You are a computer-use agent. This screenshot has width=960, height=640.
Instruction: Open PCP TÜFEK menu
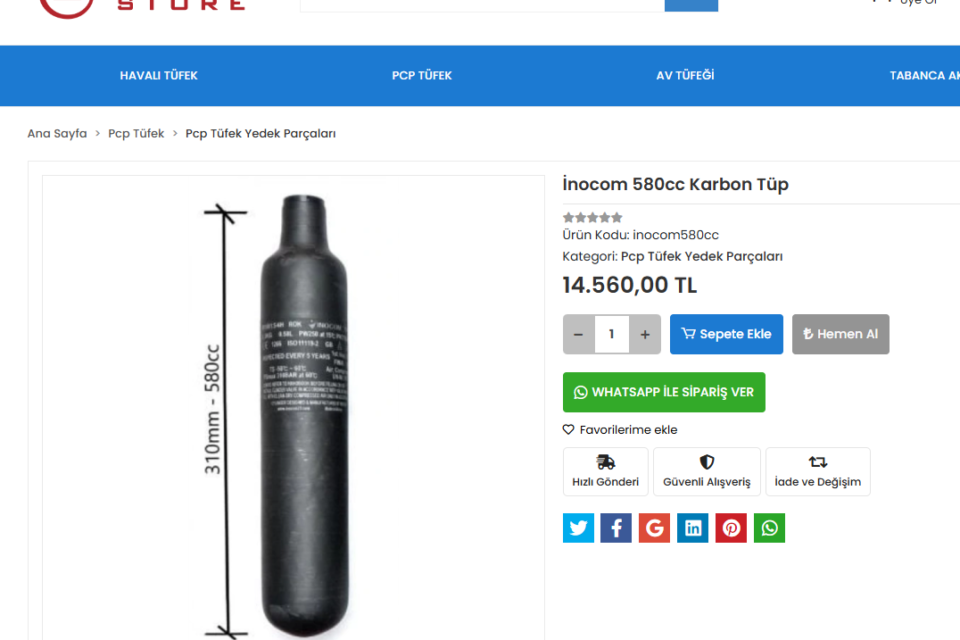click(x=422, y=76)
